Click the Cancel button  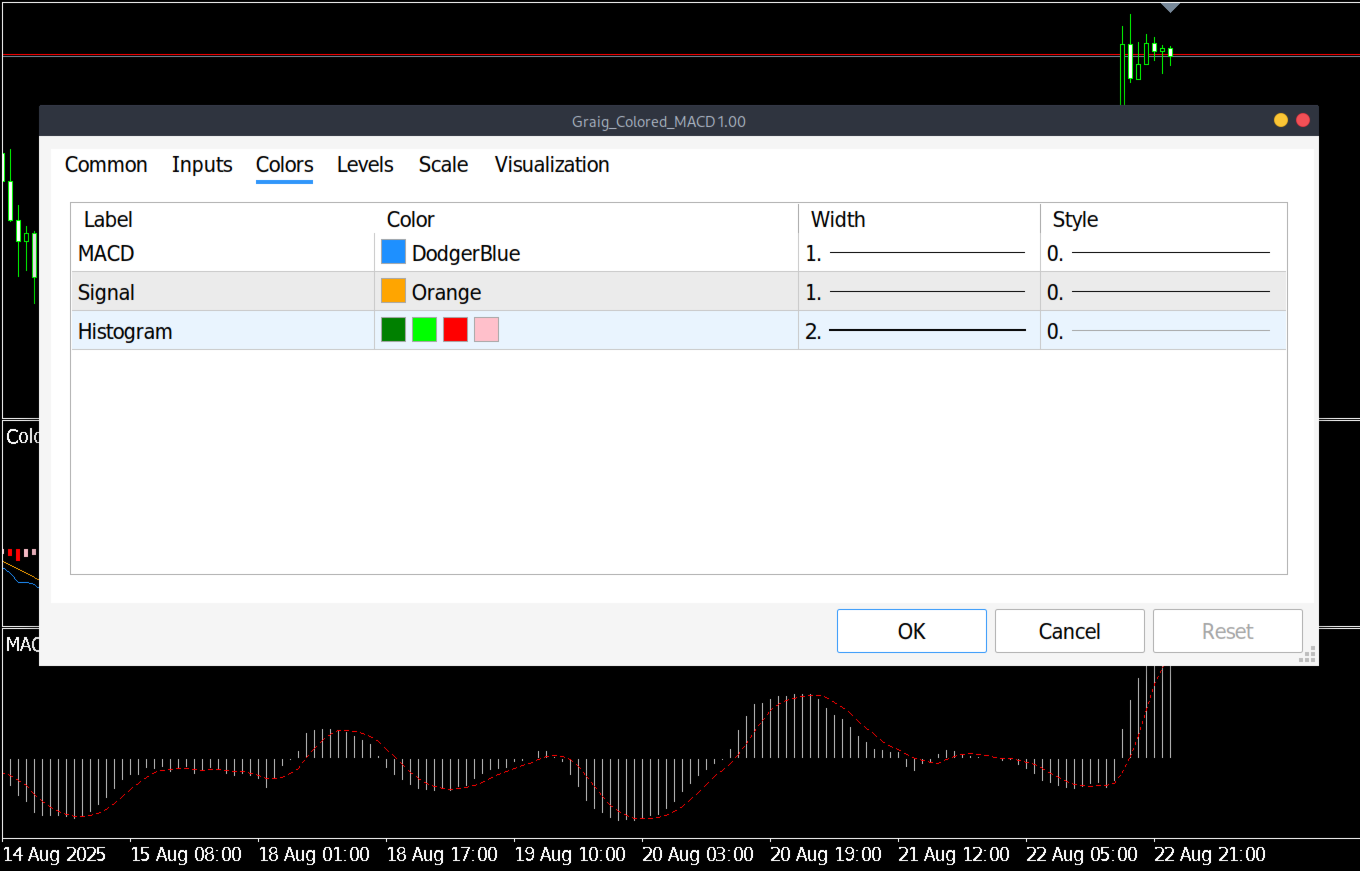pyautogui.click(x=1070, y=631)
